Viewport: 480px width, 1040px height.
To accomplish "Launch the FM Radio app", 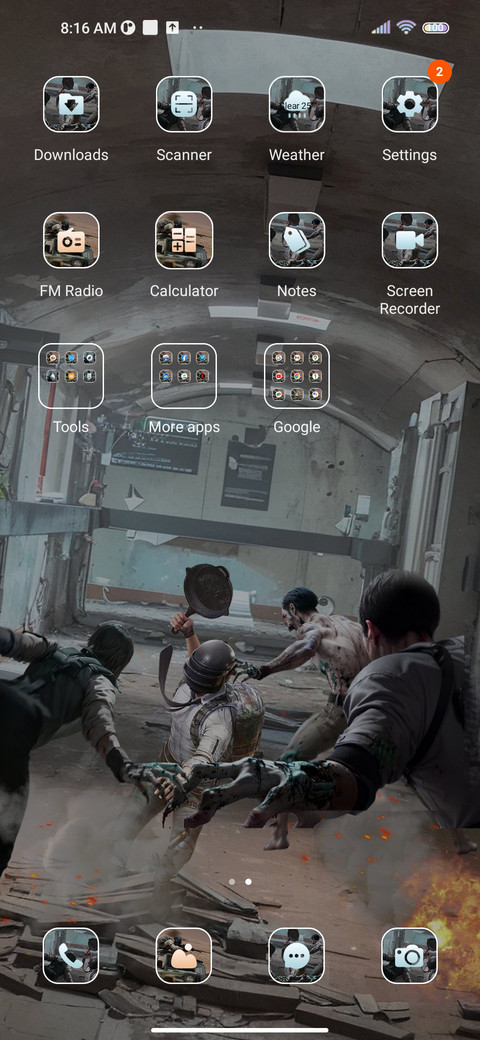I will pos(71,240).
